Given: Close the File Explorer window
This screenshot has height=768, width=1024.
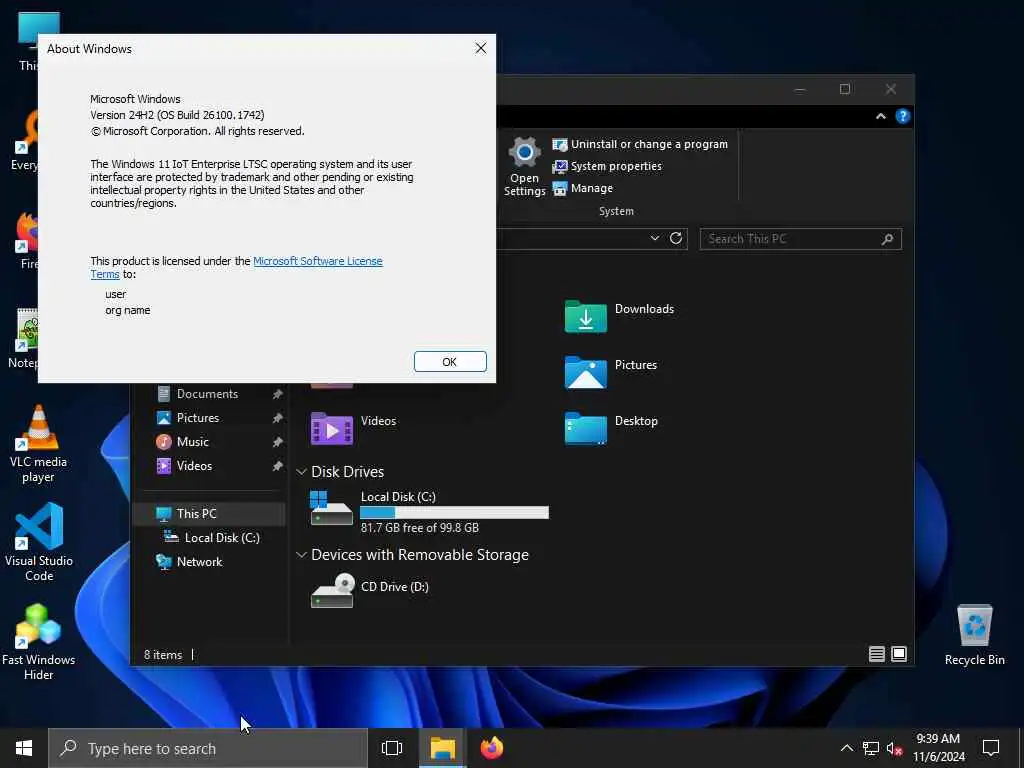Looking at the screenshot, I should tap(891, 89).
